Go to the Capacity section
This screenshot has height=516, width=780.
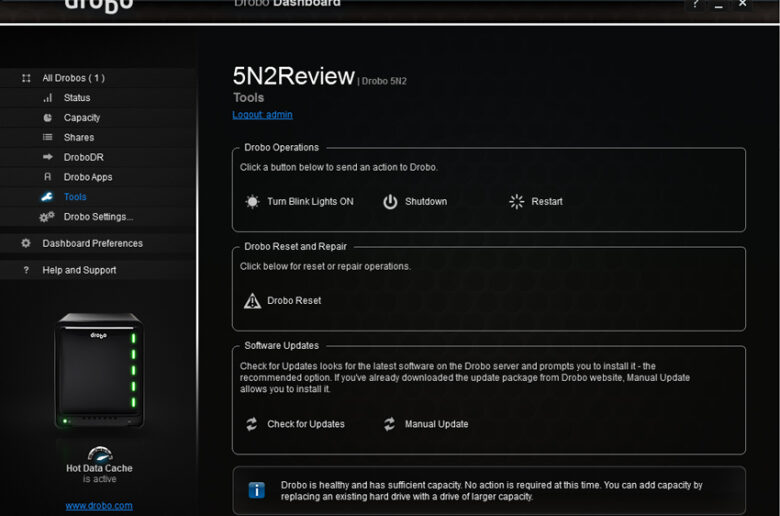coord(82,118)
